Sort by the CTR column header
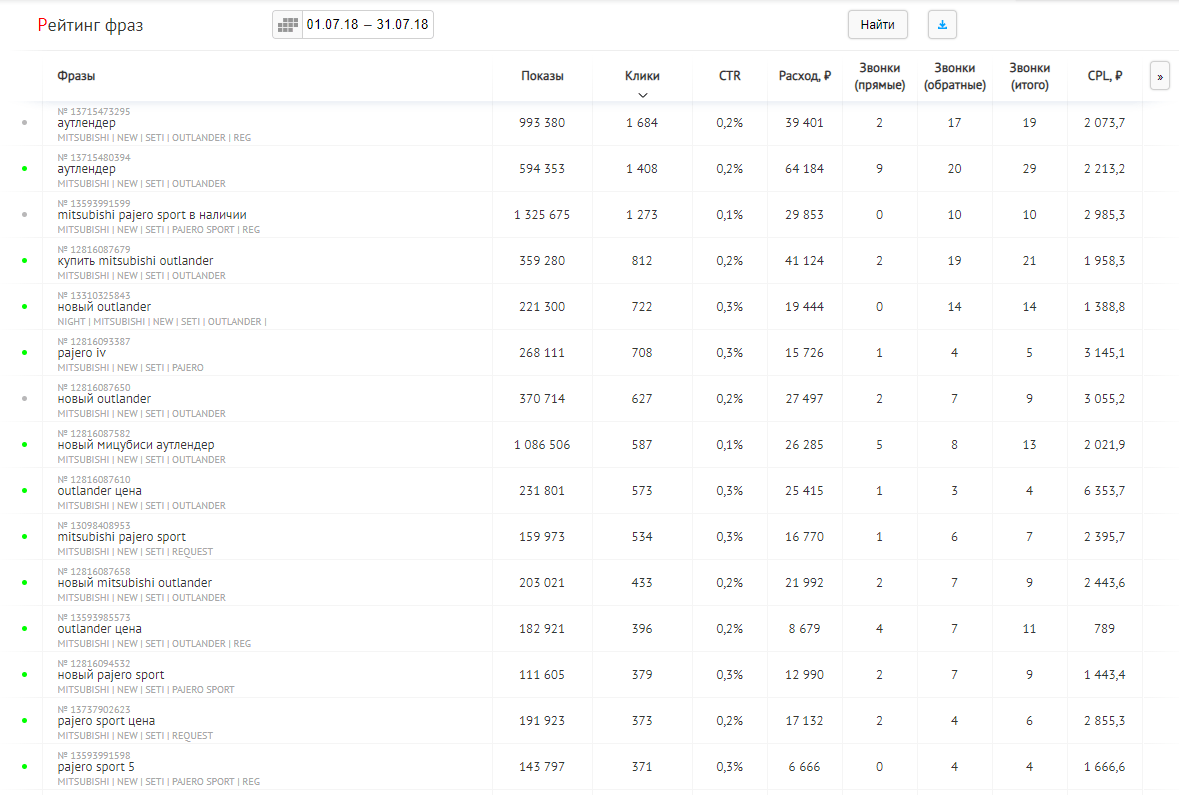This screenshot has height=795, width=1179. (x=730, y=76)
